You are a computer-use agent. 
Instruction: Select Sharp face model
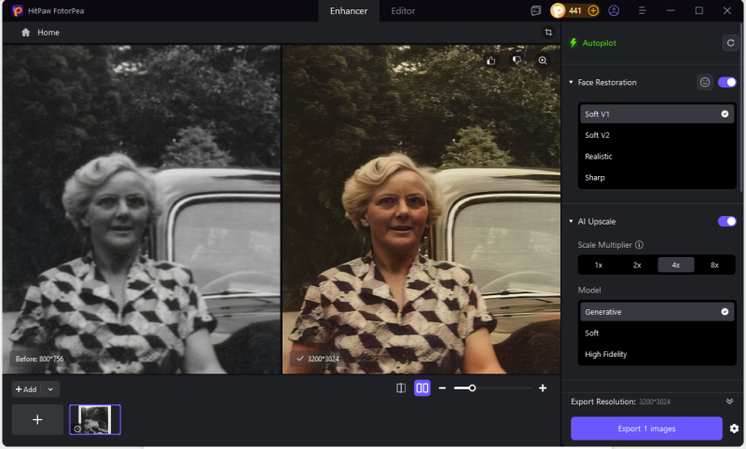(657, 177)
